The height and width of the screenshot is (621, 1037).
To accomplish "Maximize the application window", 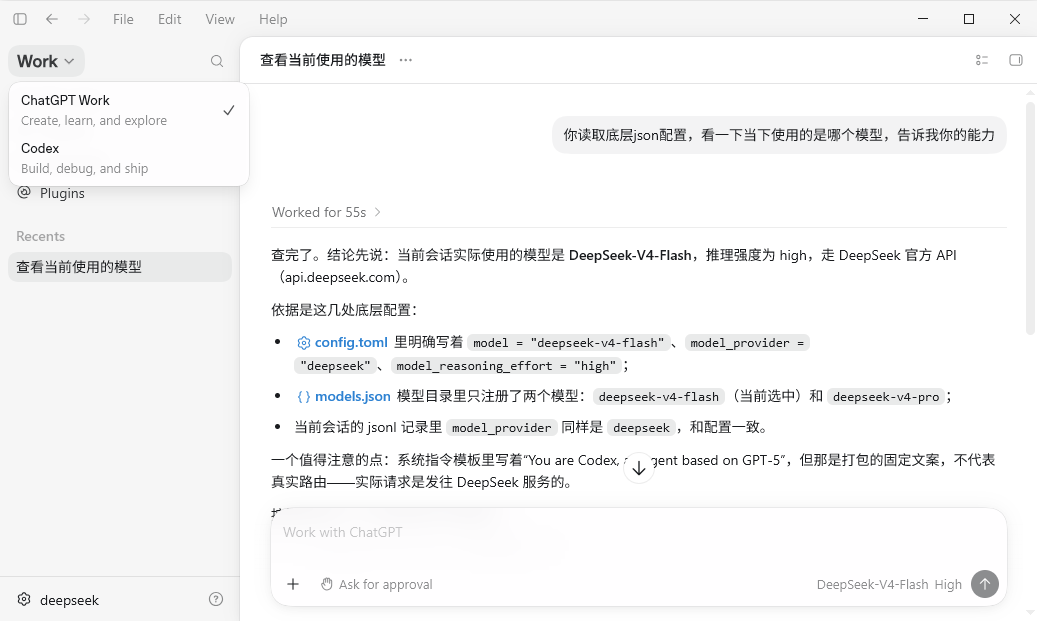I will (x=969, y=19).
